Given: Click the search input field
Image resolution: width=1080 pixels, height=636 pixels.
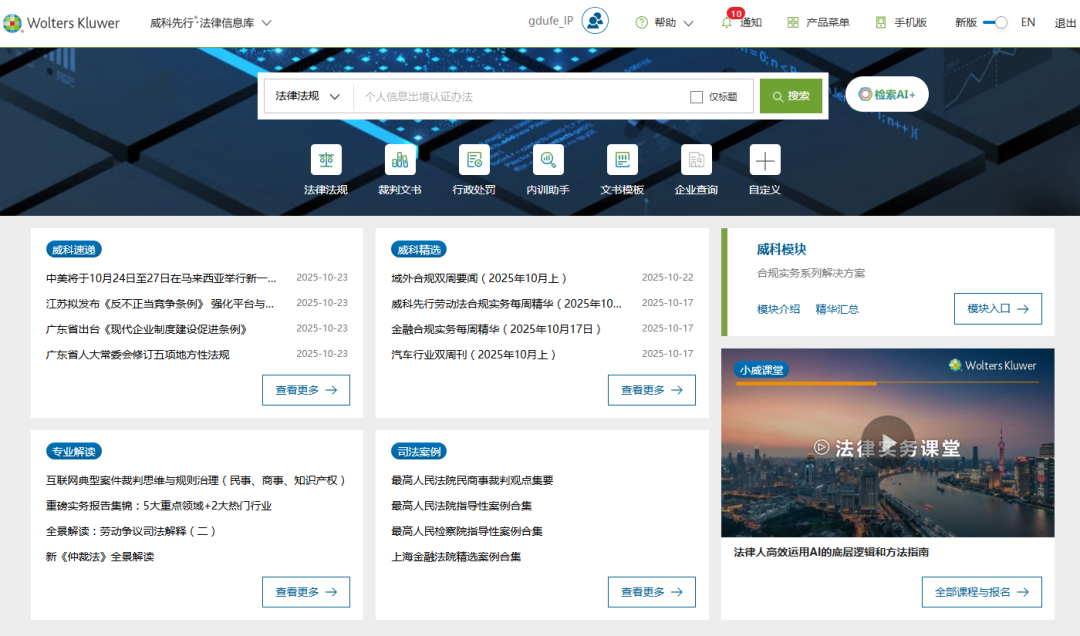Looking at the screenshot, I should (521, 96).
